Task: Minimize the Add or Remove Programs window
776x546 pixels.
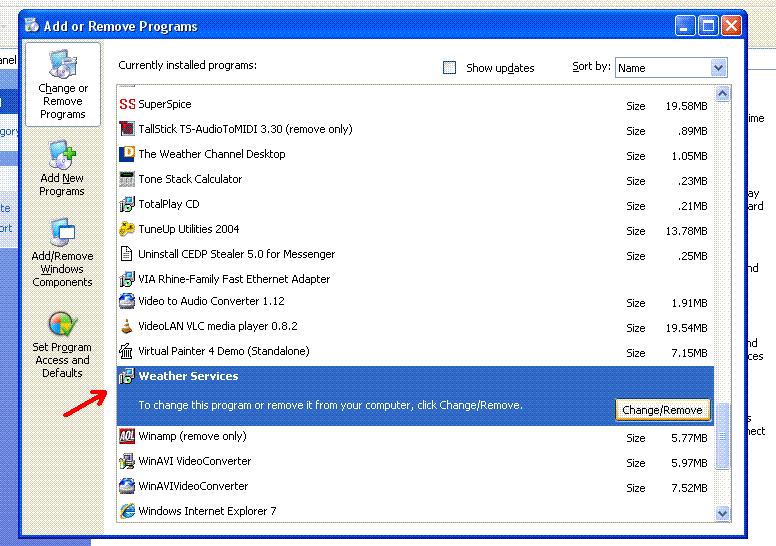Action: 685,26
